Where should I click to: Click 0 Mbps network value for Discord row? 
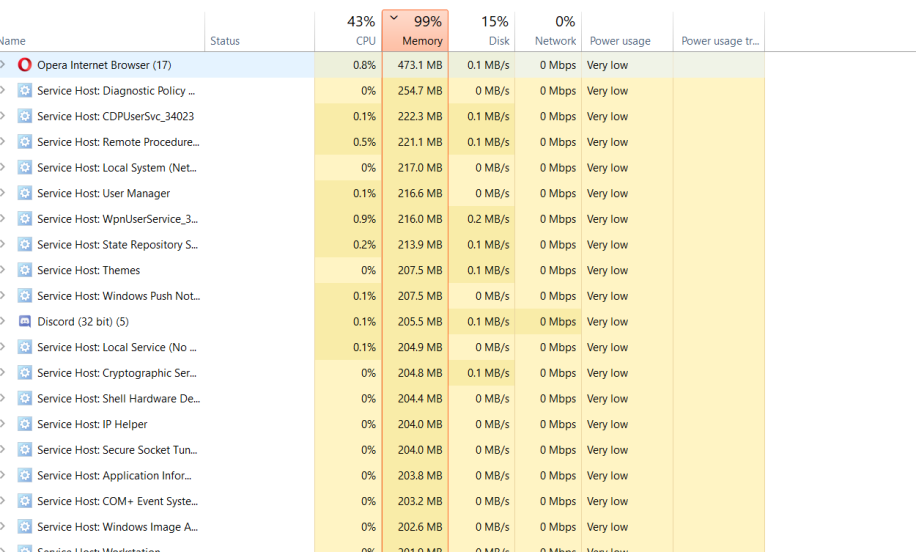click(558, 321)
